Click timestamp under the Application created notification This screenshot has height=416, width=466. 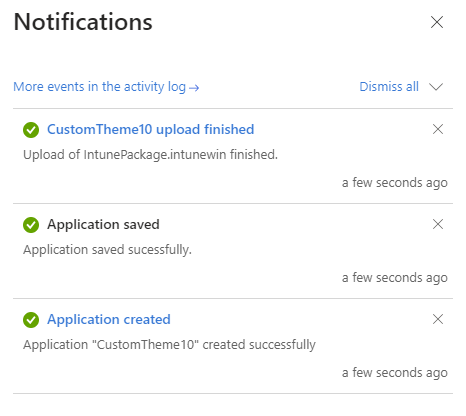tap(395, 373)
